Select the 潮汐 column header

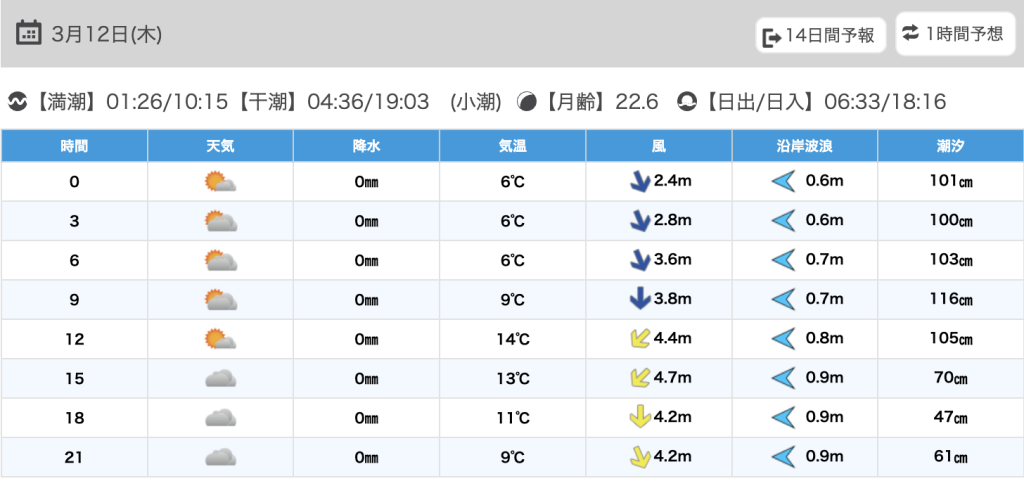point(950,146)
